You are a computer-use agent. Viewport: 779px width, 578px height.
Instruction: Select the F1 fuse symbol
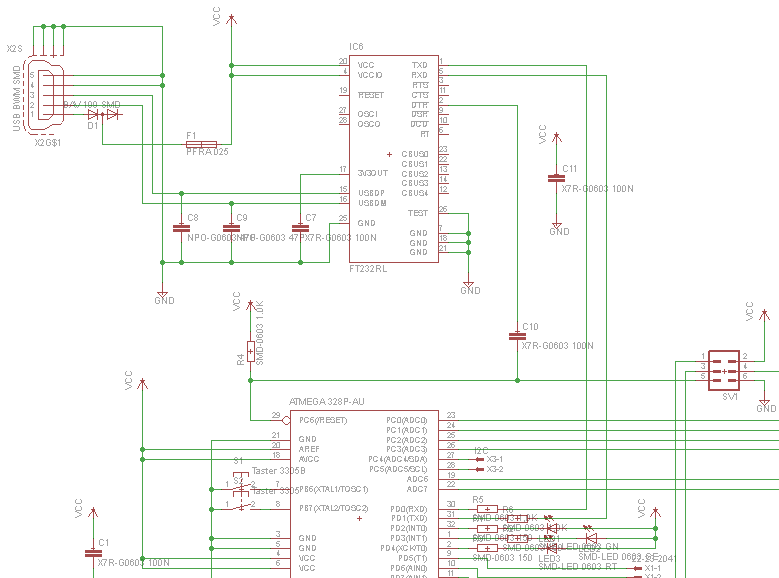(201, 145)
